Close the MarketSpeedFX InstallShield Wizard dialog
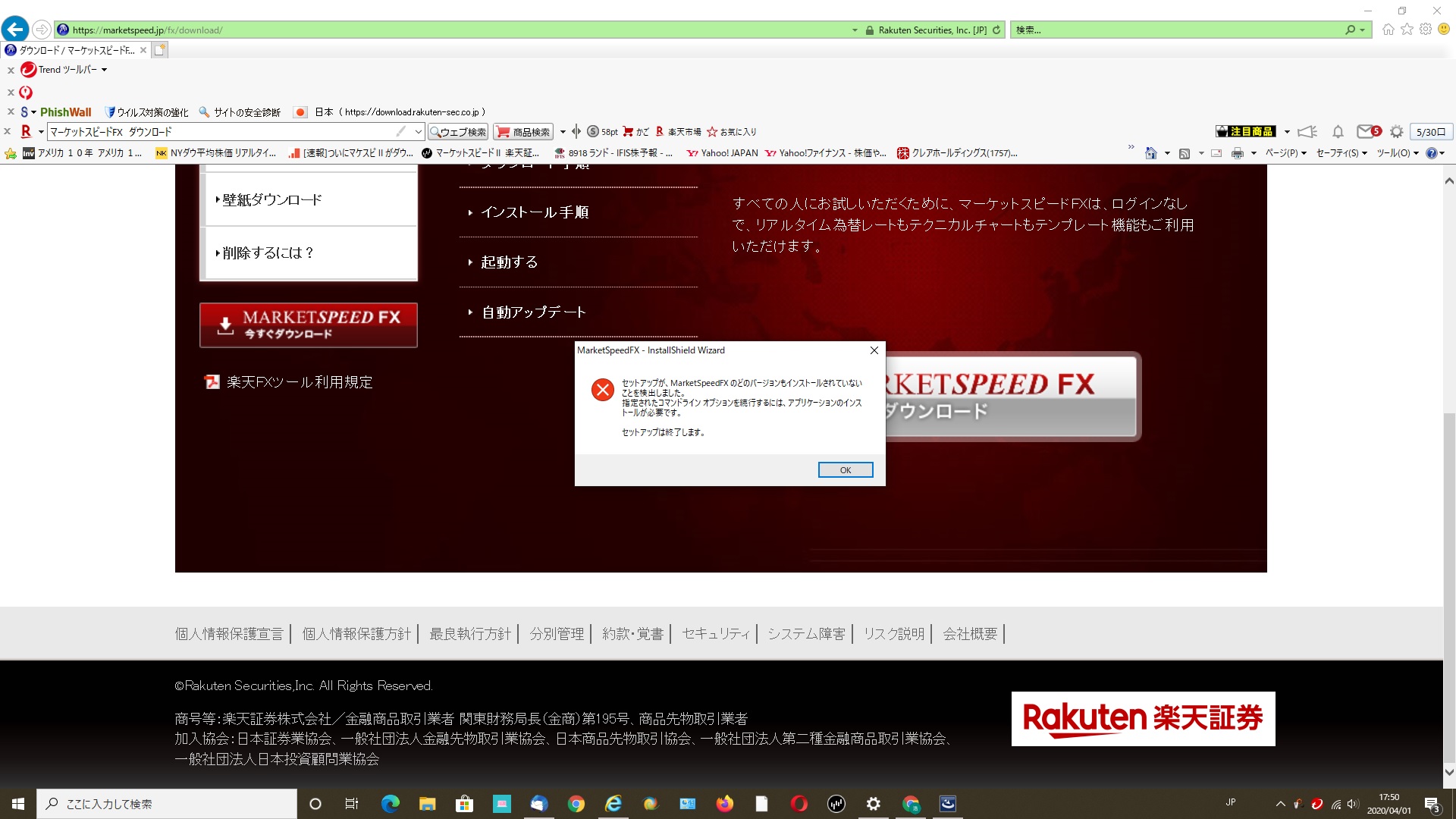This screenshot has height=819, width=1456. click(x=874, y=350)
